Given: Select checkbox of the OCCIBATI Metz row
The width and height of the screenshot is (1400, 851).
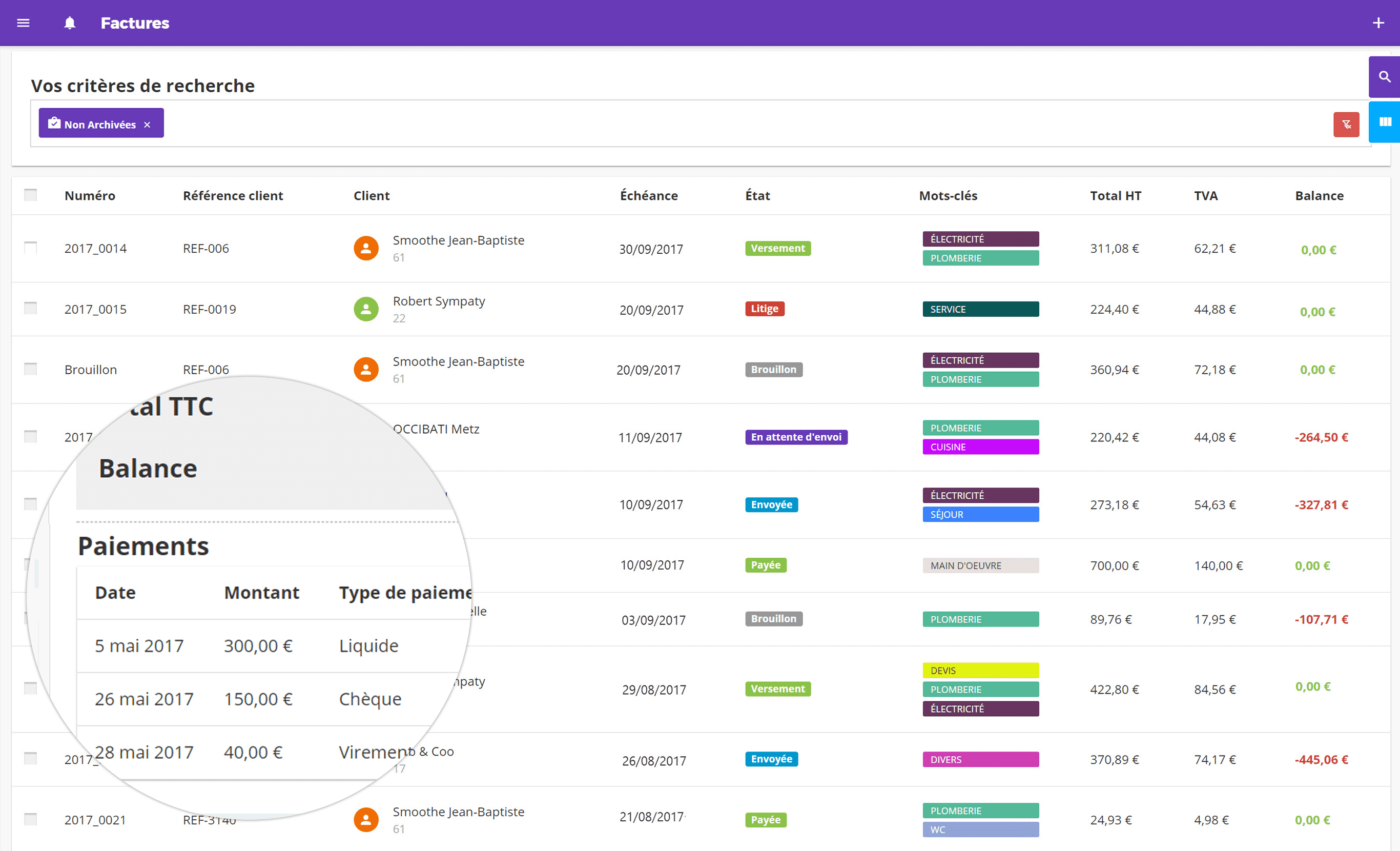Looking at the screenshot, I should point(31,437).
